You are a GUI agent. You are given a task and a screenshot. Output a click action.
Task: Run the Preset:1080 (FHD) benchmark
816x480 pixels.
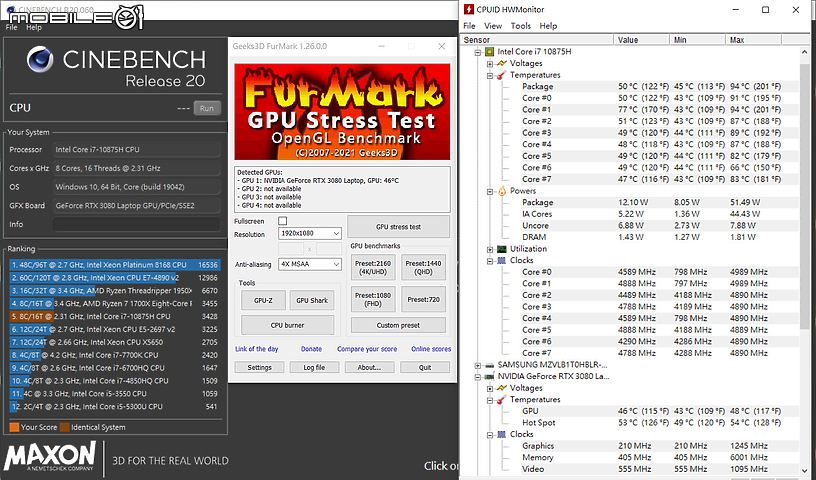pyautogui.click(x=373, y=299)
